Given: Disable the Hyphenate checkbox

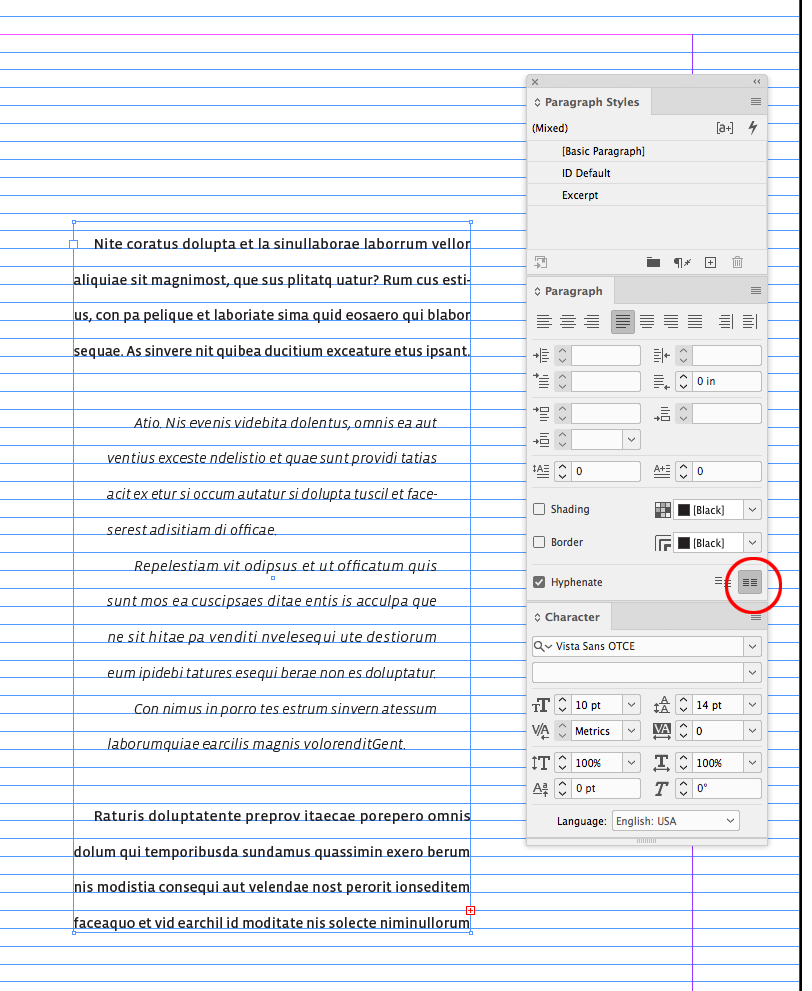Looking at the screenshot, I should [x=539, y=582].
